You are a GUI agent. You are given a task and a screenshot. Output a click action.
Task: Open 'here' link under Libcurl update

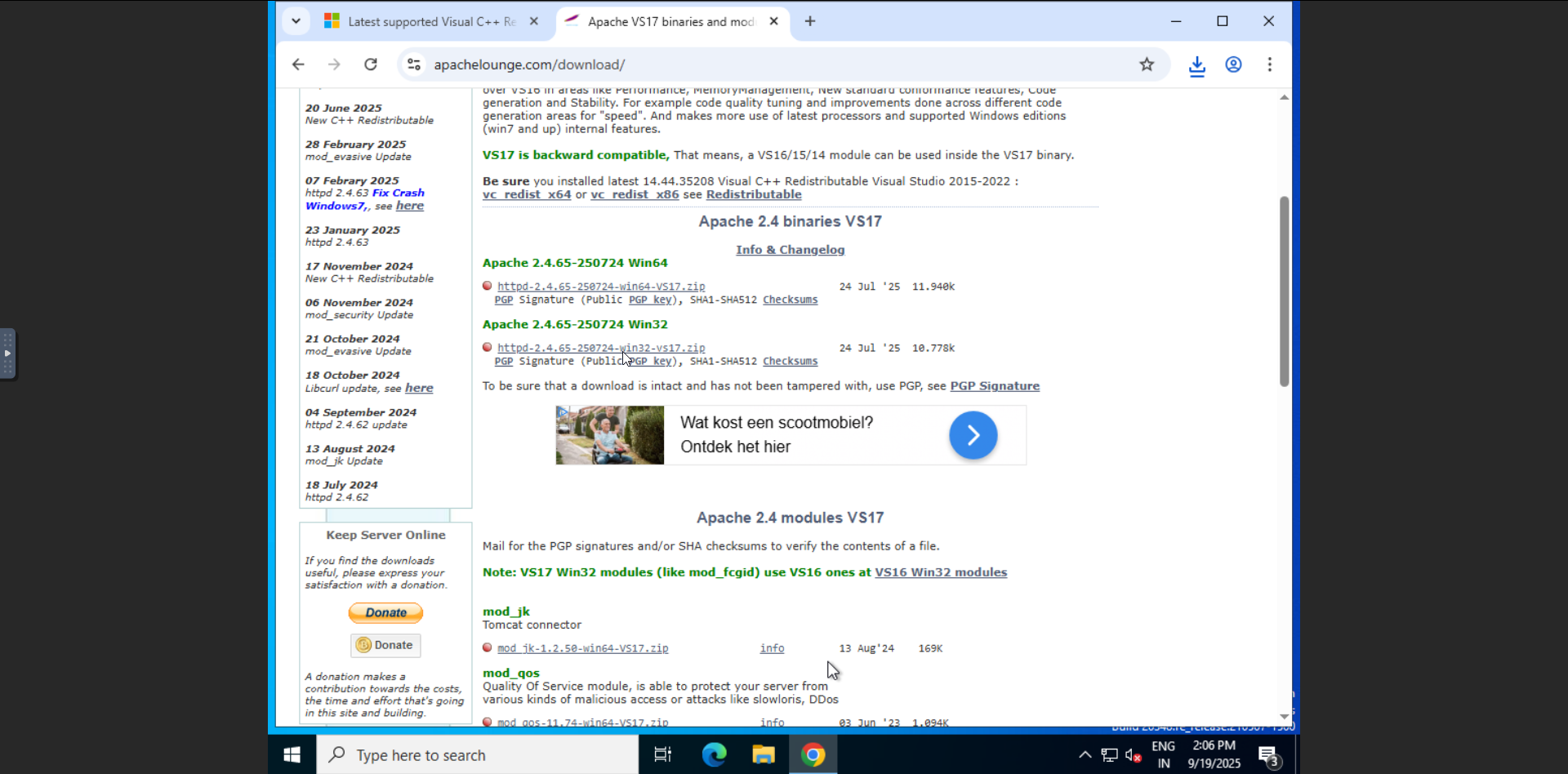(x=419, y=389)
